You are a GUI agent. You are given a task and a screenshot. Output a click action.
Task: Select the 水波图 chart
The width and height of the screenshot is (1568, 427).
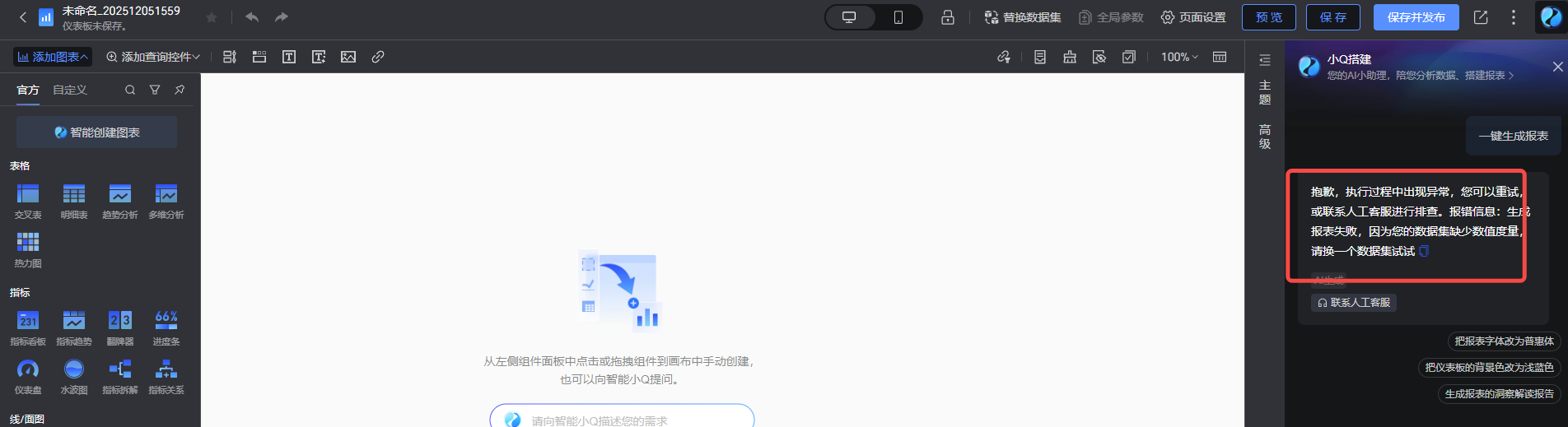[x=74, y=377]
